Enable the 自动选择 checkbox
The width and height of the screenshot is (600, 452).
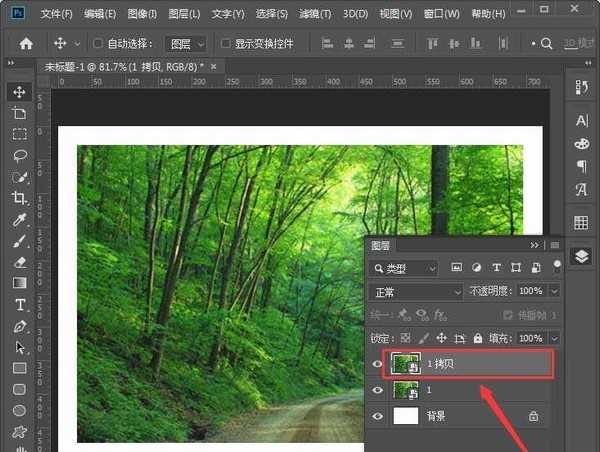coord(97,44)
